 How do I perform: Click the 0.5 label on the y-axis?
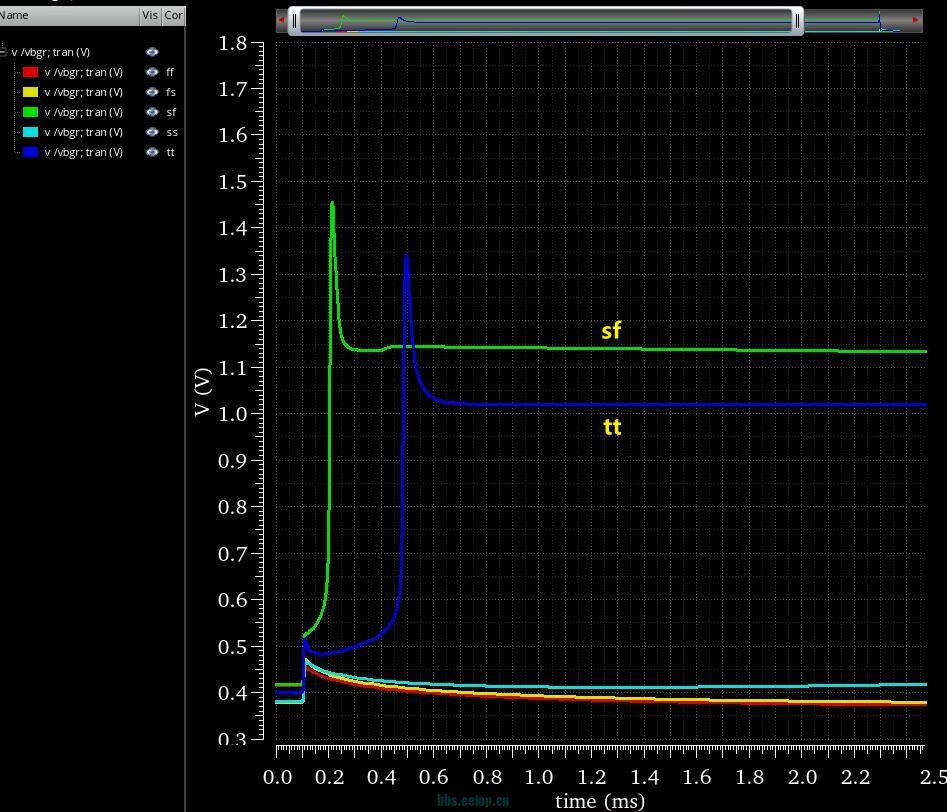233,646
